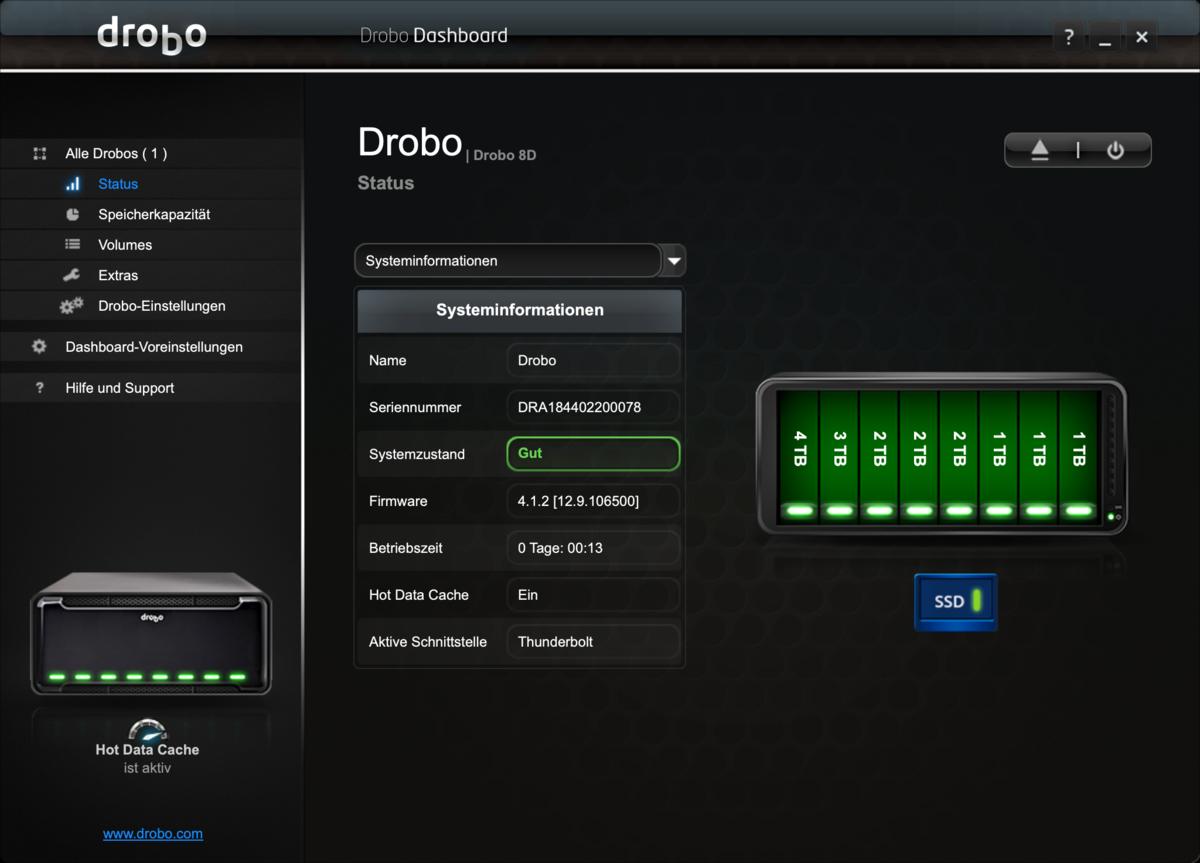Click the Drobo 8D model label
This screenshot has width=1200, height=863.
point(505,155)
